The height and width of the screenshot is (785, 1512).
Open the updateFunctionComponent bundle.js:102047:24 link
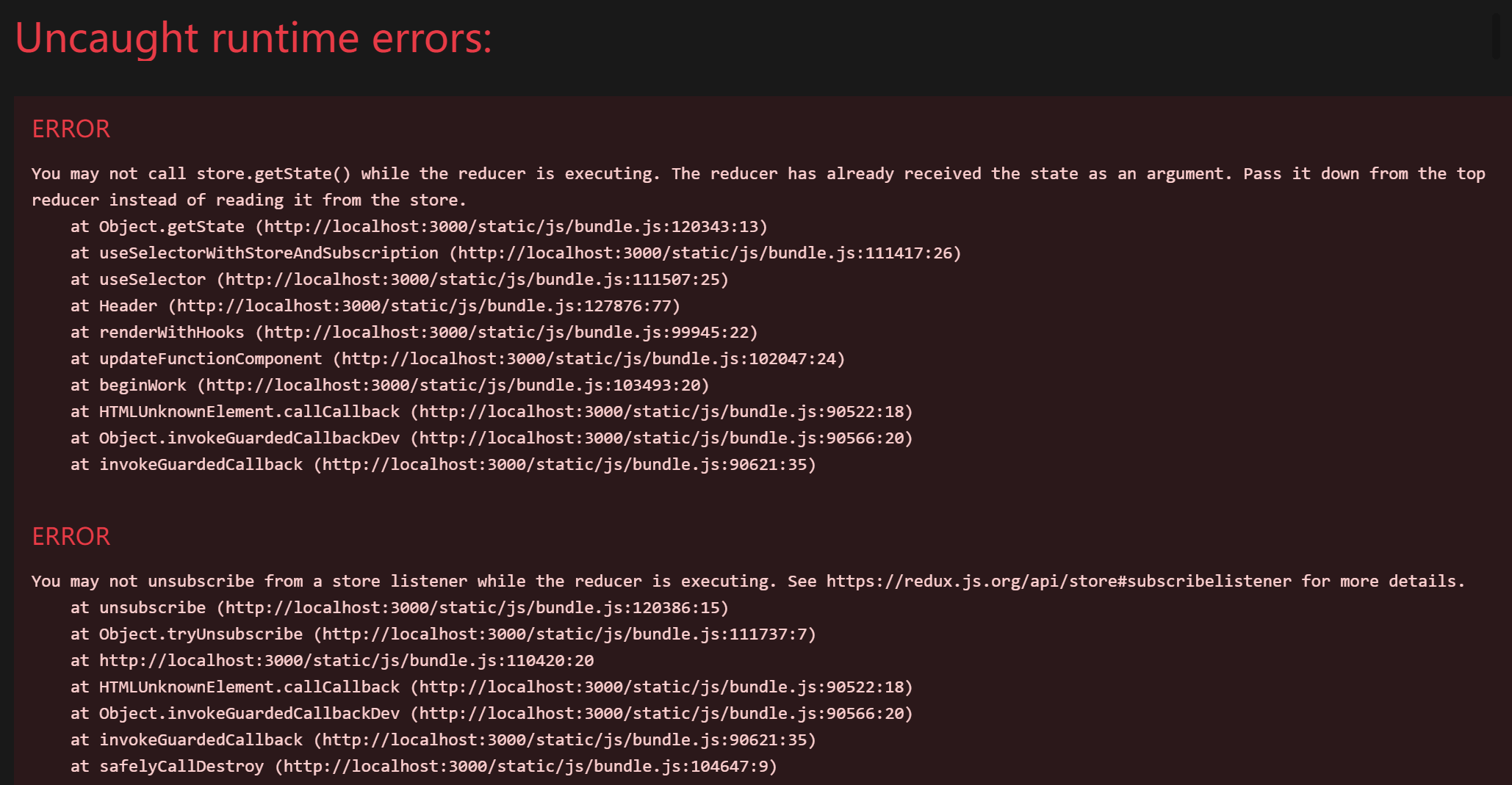click(588, 358)
